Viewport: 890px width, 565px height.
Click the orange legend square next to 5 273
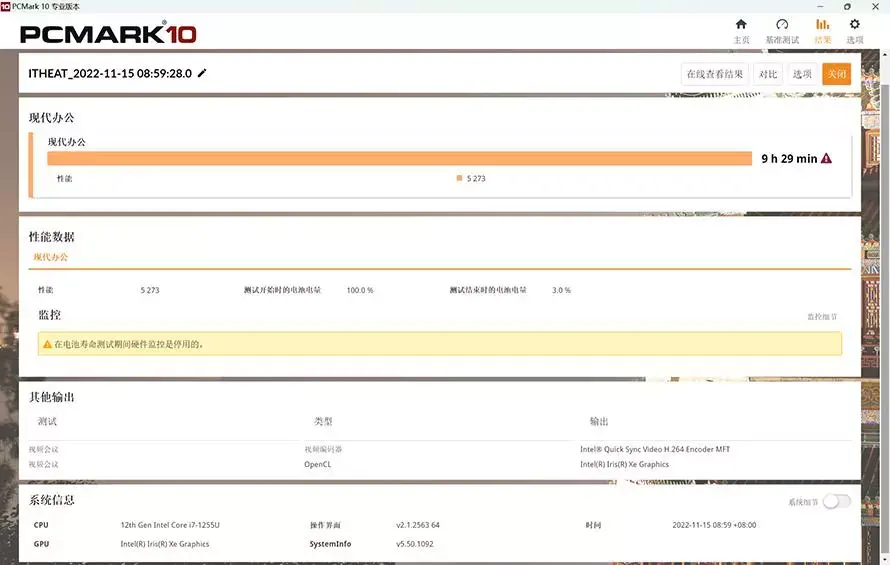tap(459, 178)
